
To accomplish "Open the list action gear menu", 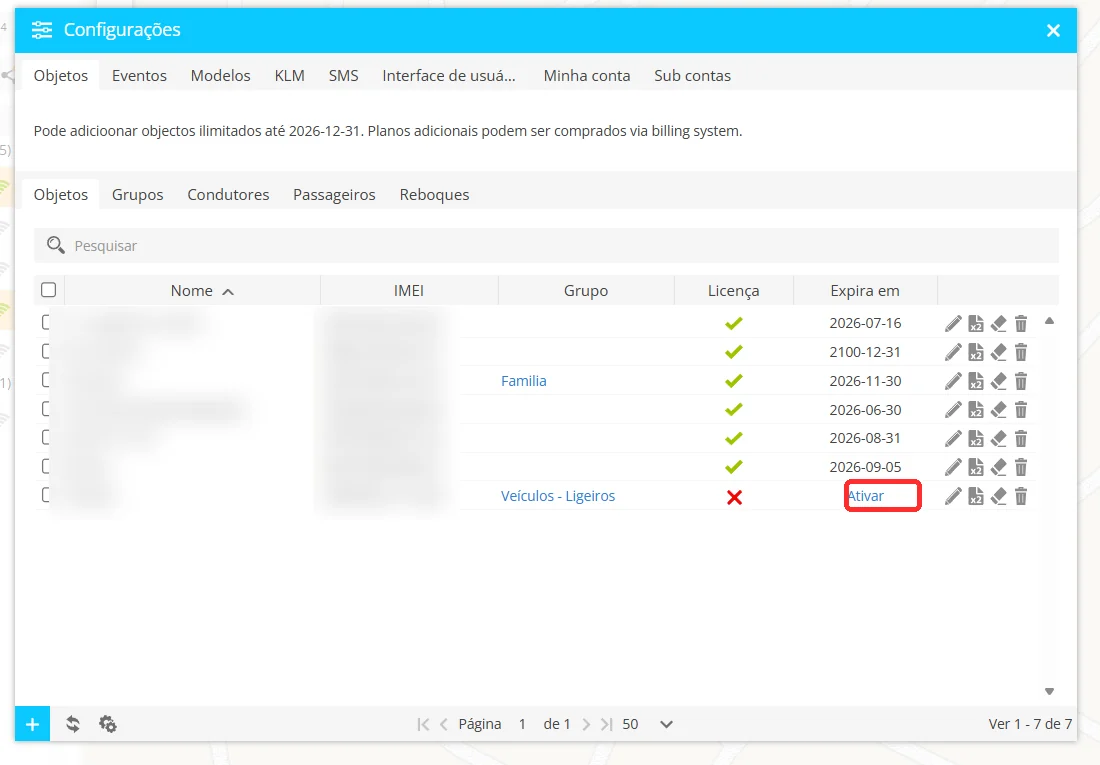I will [x=107, y=724].
